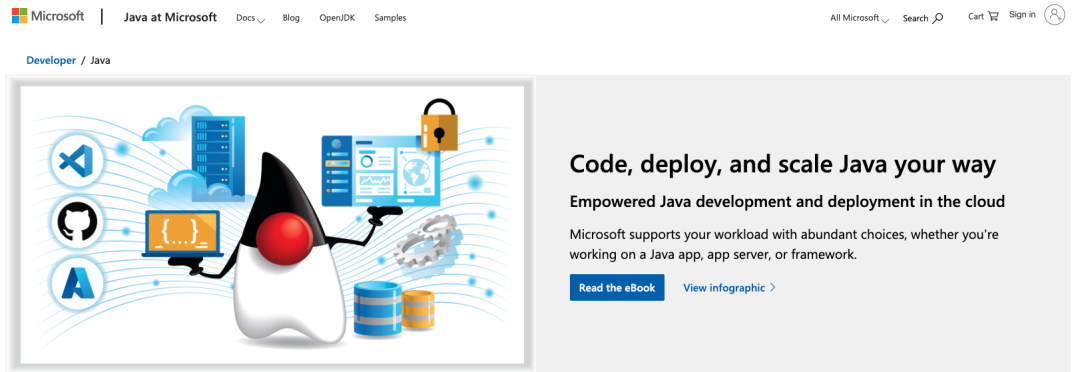Click the Sign in avatar icon

point(1055,14)
